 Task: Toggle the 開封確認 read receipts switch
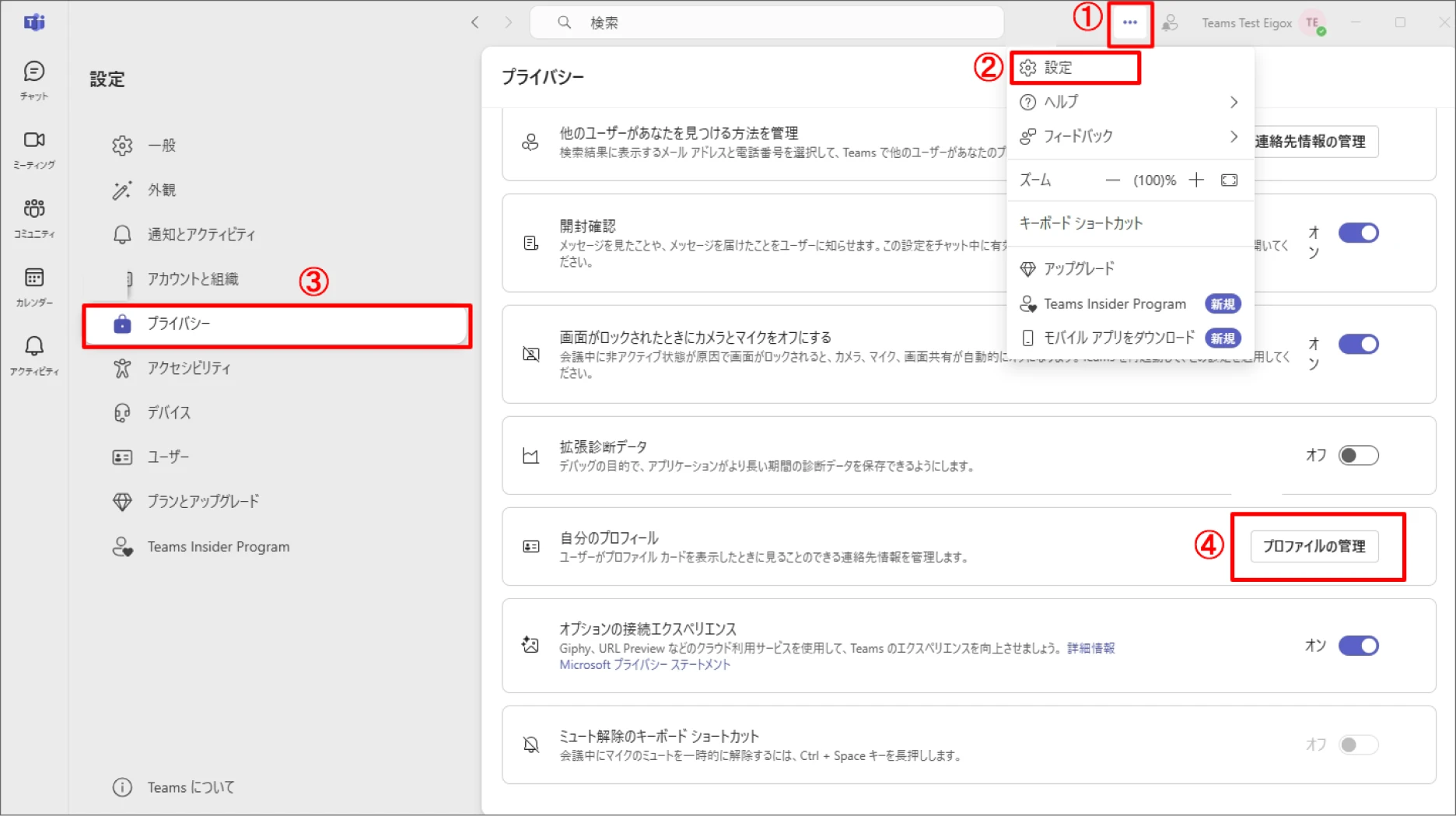point(1358,233)
